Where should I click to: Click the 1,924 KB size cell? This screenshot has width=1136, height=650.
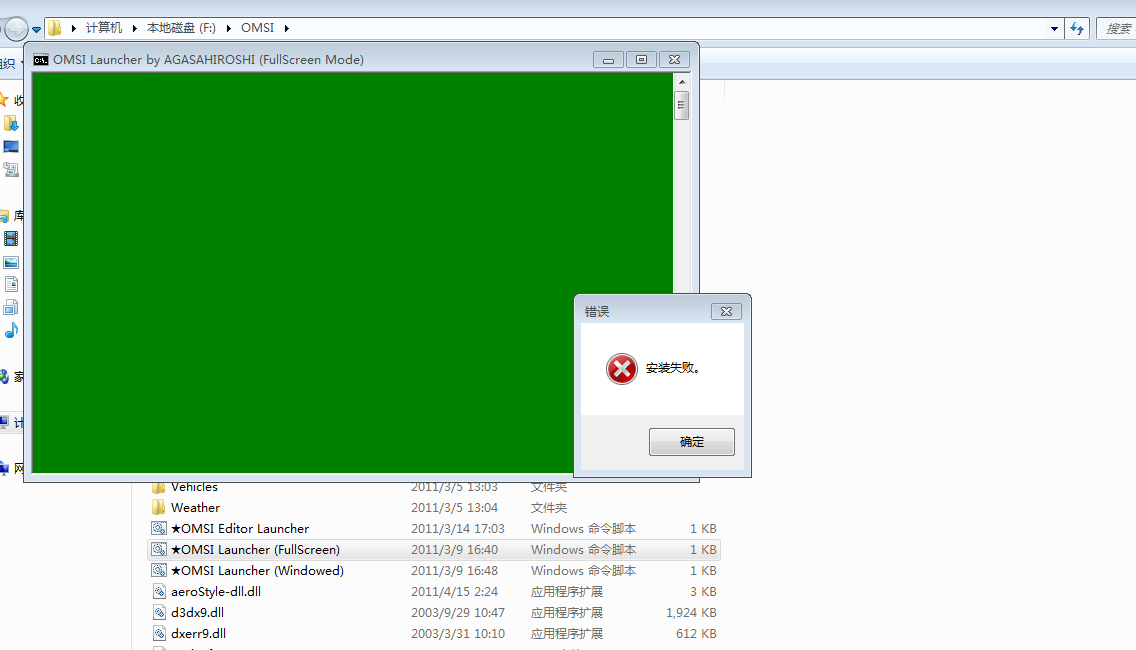[x=690, y=612]
